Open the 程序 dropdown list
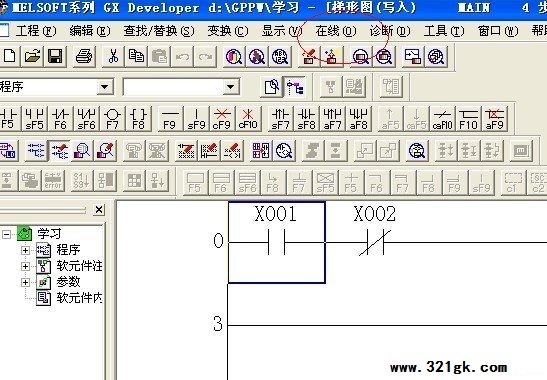547x380 pixels. [x=104, y=87]
